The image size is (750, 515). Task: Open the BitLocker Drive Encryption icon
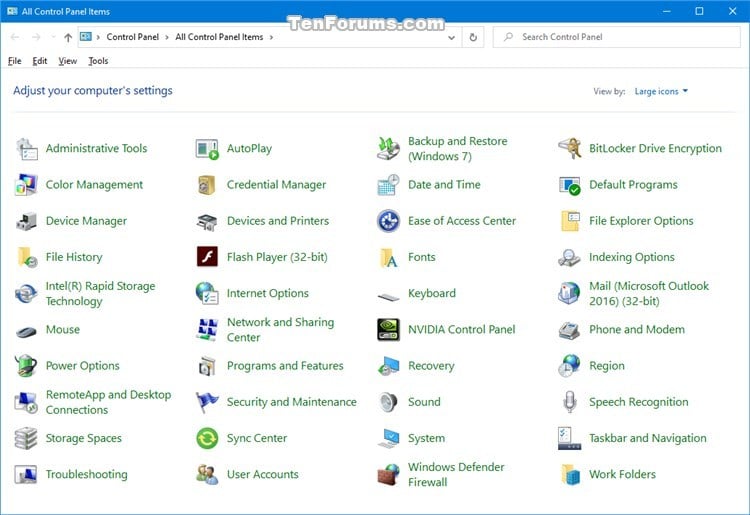pos(569,148)
